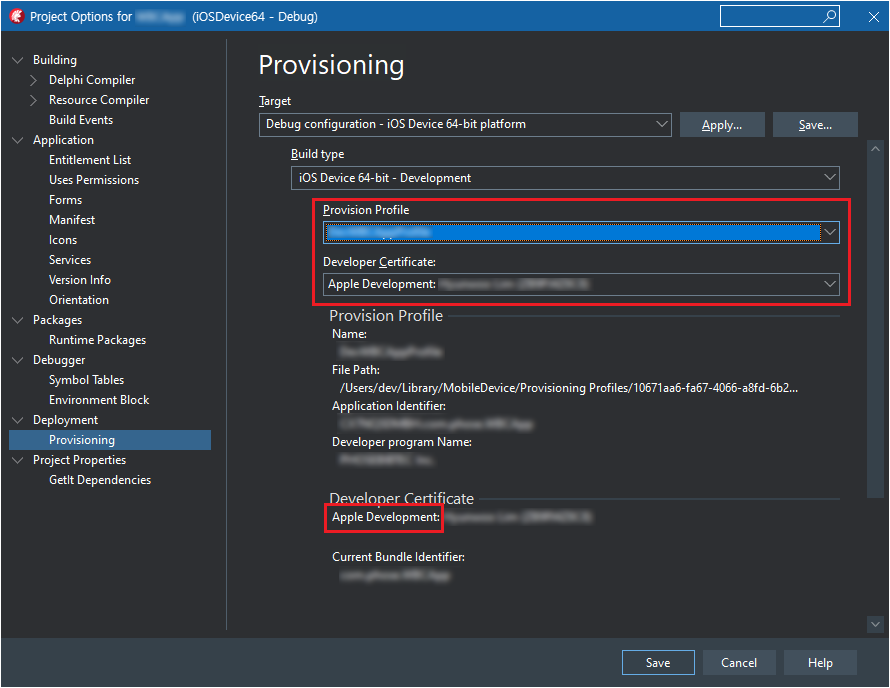
Task: Select Resource Compiler in the tree
Action: [99, 100]
